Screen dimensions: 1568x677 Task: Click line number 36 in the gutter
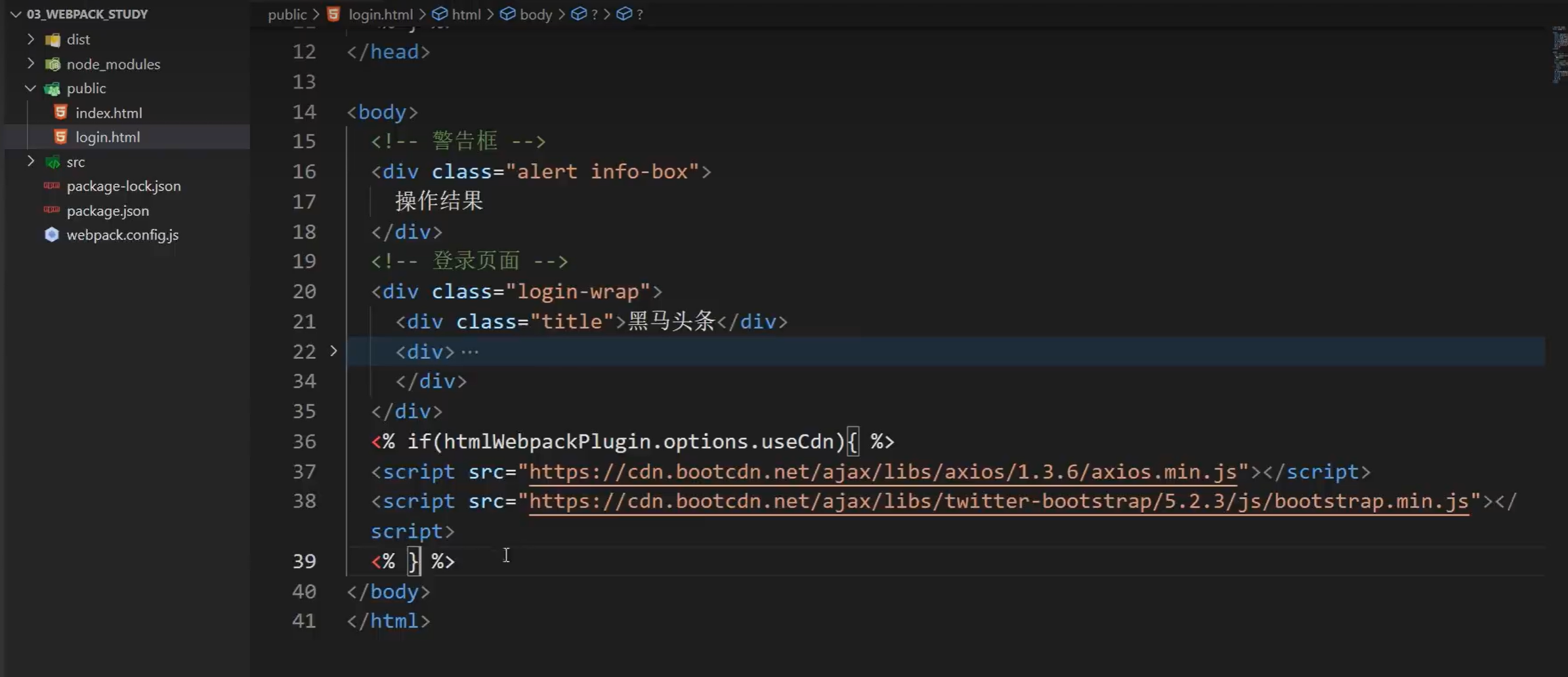(304, 441)
